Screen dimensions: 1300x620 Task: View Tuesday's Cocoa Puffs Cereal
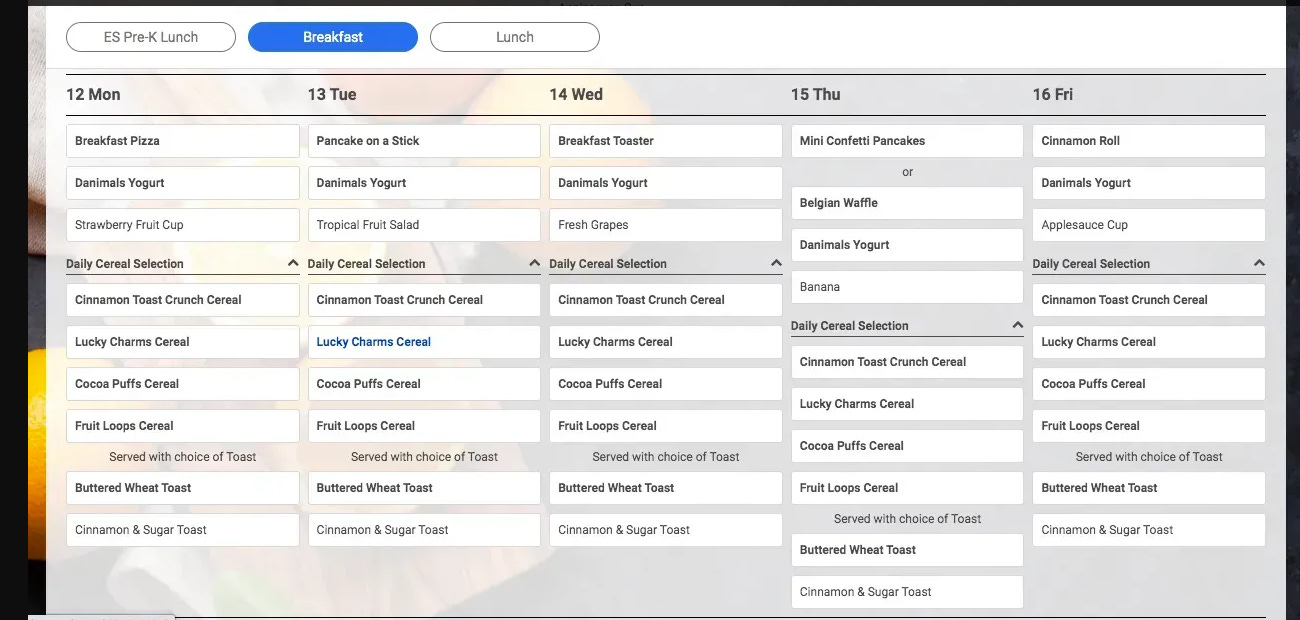pyautogui.click(x=424, y=384)
